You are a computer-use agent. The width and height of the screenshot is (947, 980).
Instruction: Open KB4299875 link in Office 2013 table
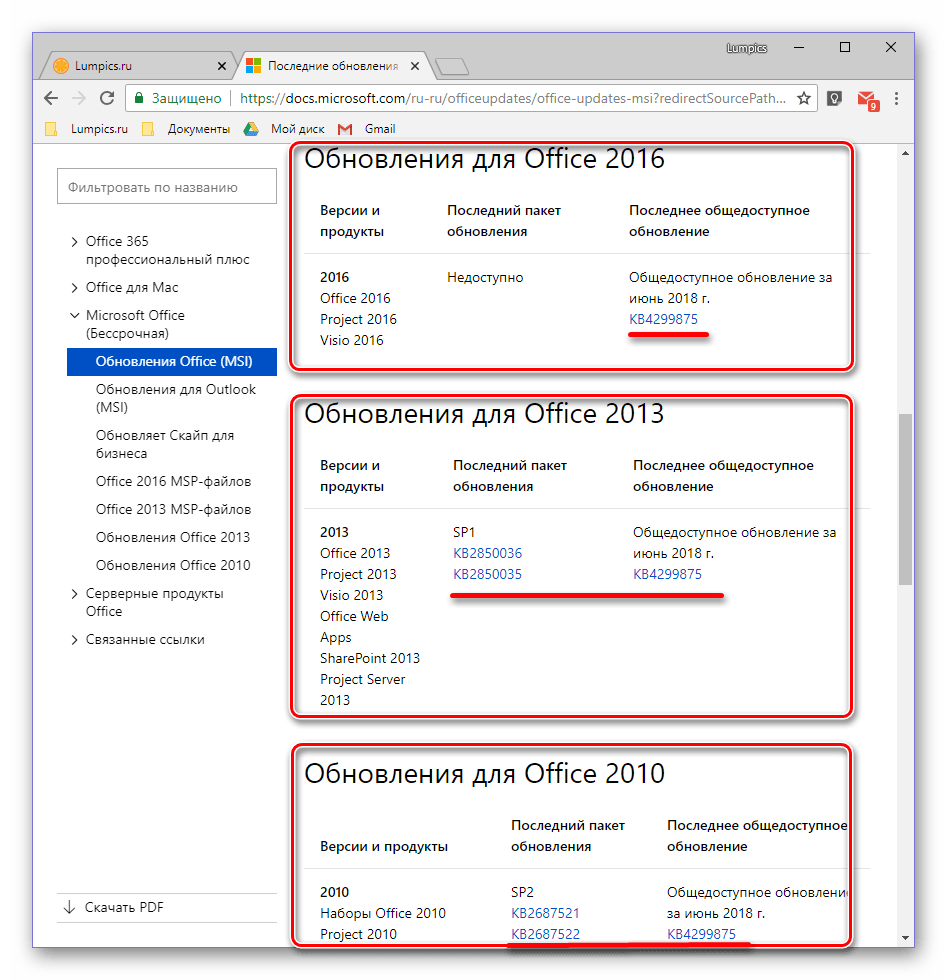pyautogui.click(x=668, y=574)
